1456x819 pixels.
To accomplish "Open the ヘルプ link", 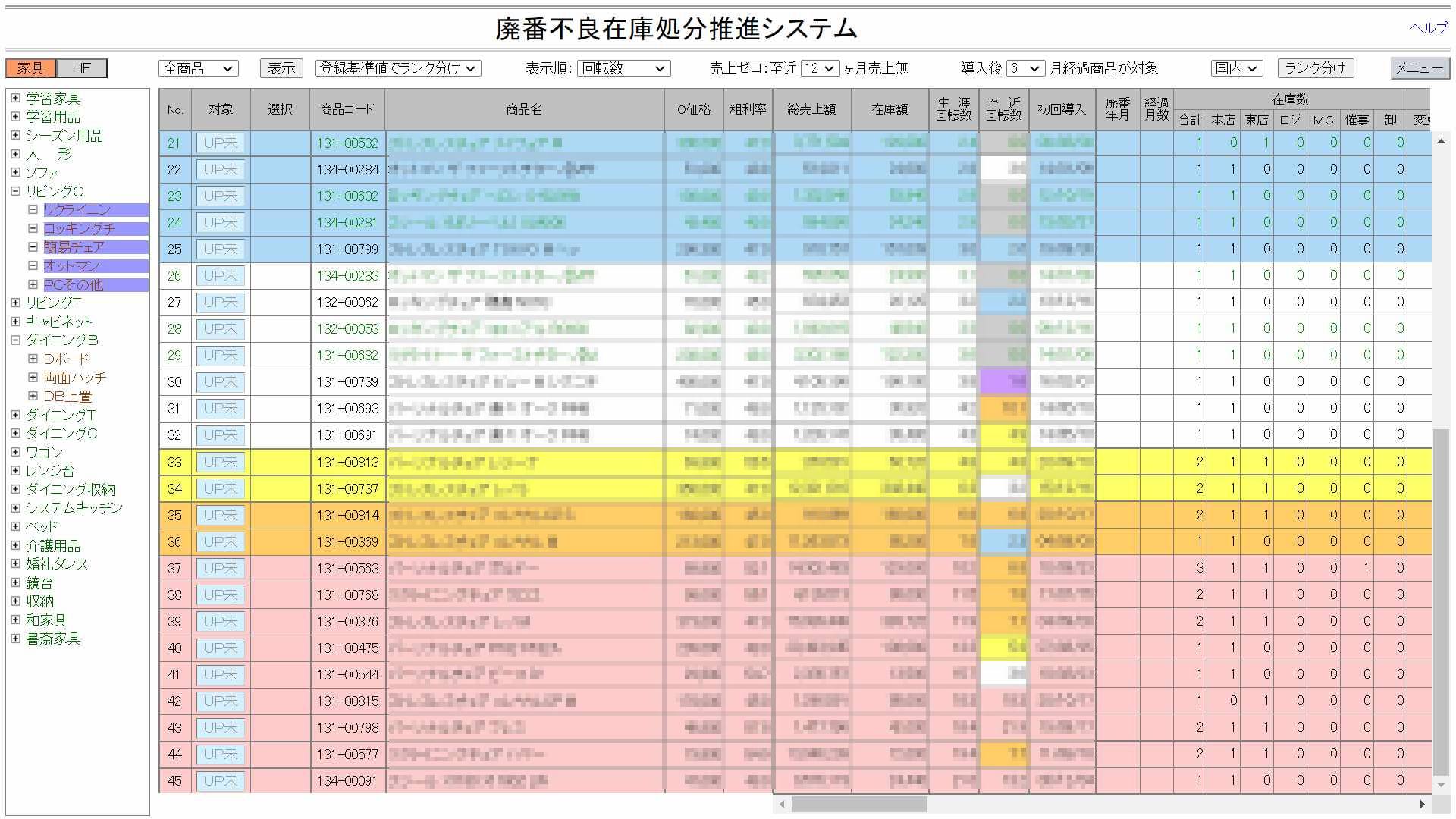I will [1428, 28].
